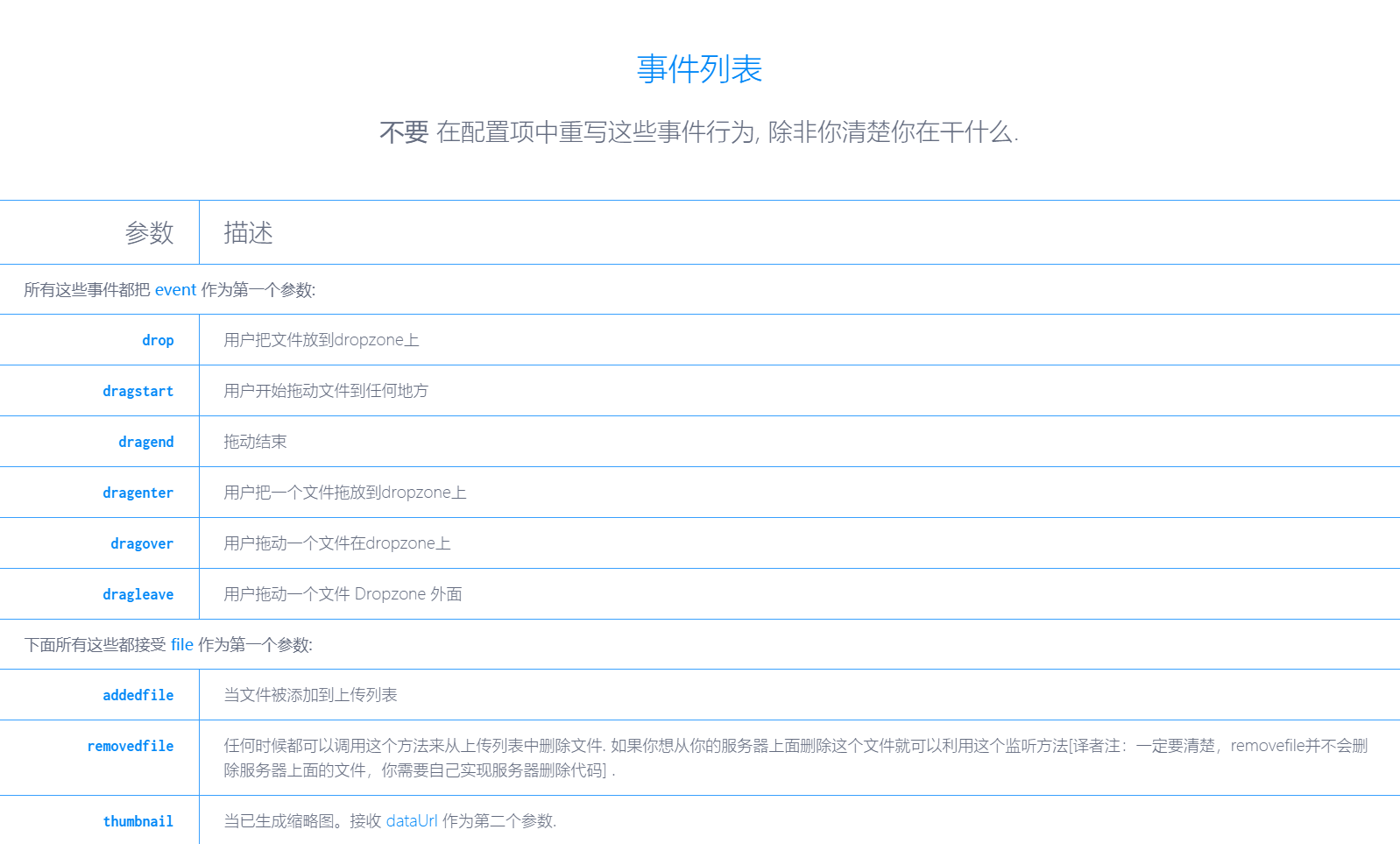Select the dragleave event name
The image size is (1400, 844).
point(138,594)
